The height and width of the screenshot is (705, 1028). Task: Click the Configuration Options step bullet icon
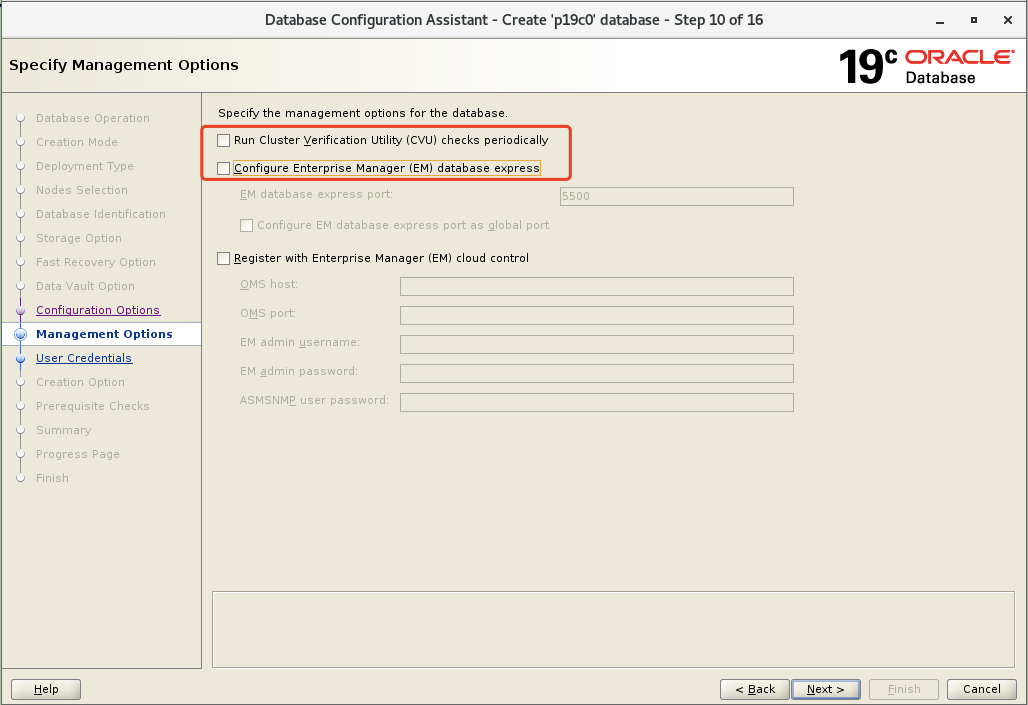pos(20,311)
